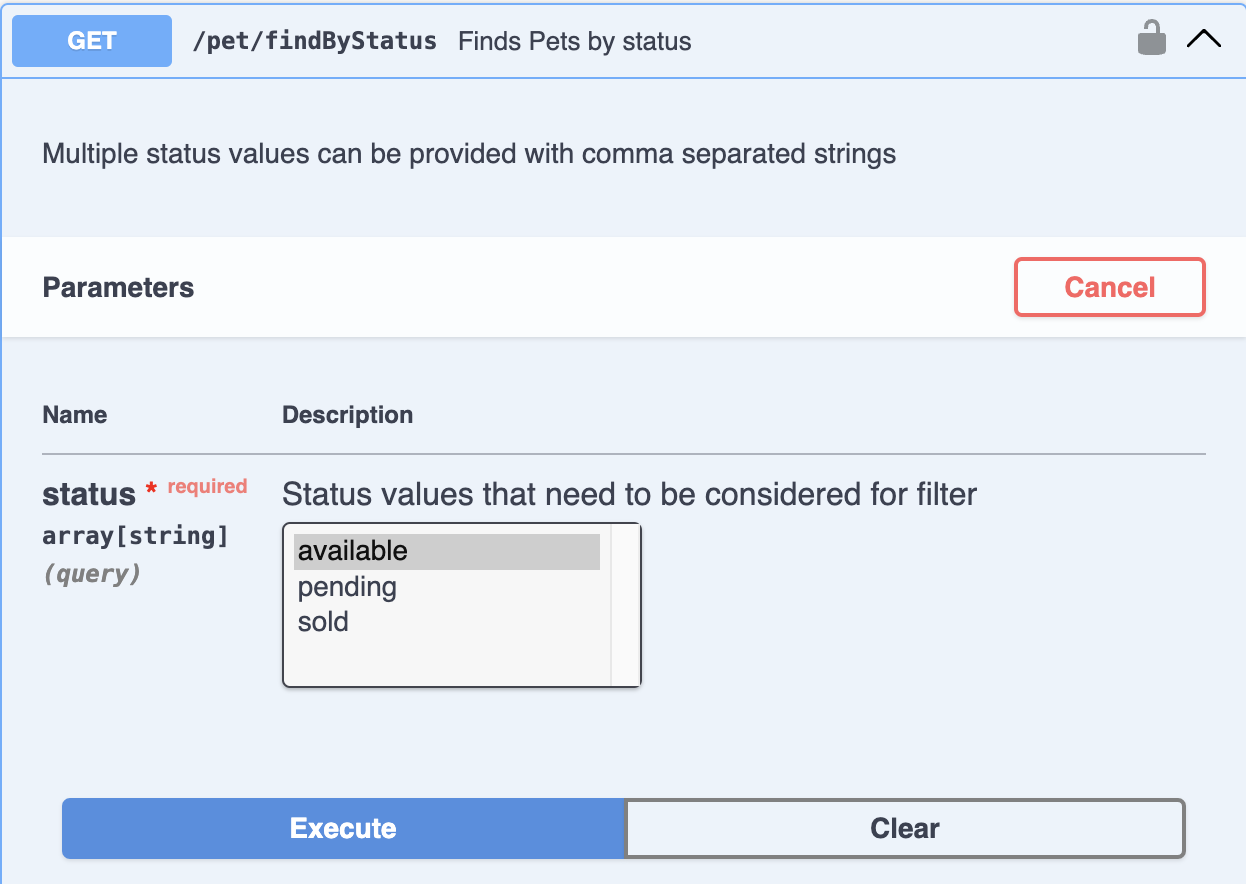
Task: Collapse the findByStatus operation with chevron
Action: 1203,40
